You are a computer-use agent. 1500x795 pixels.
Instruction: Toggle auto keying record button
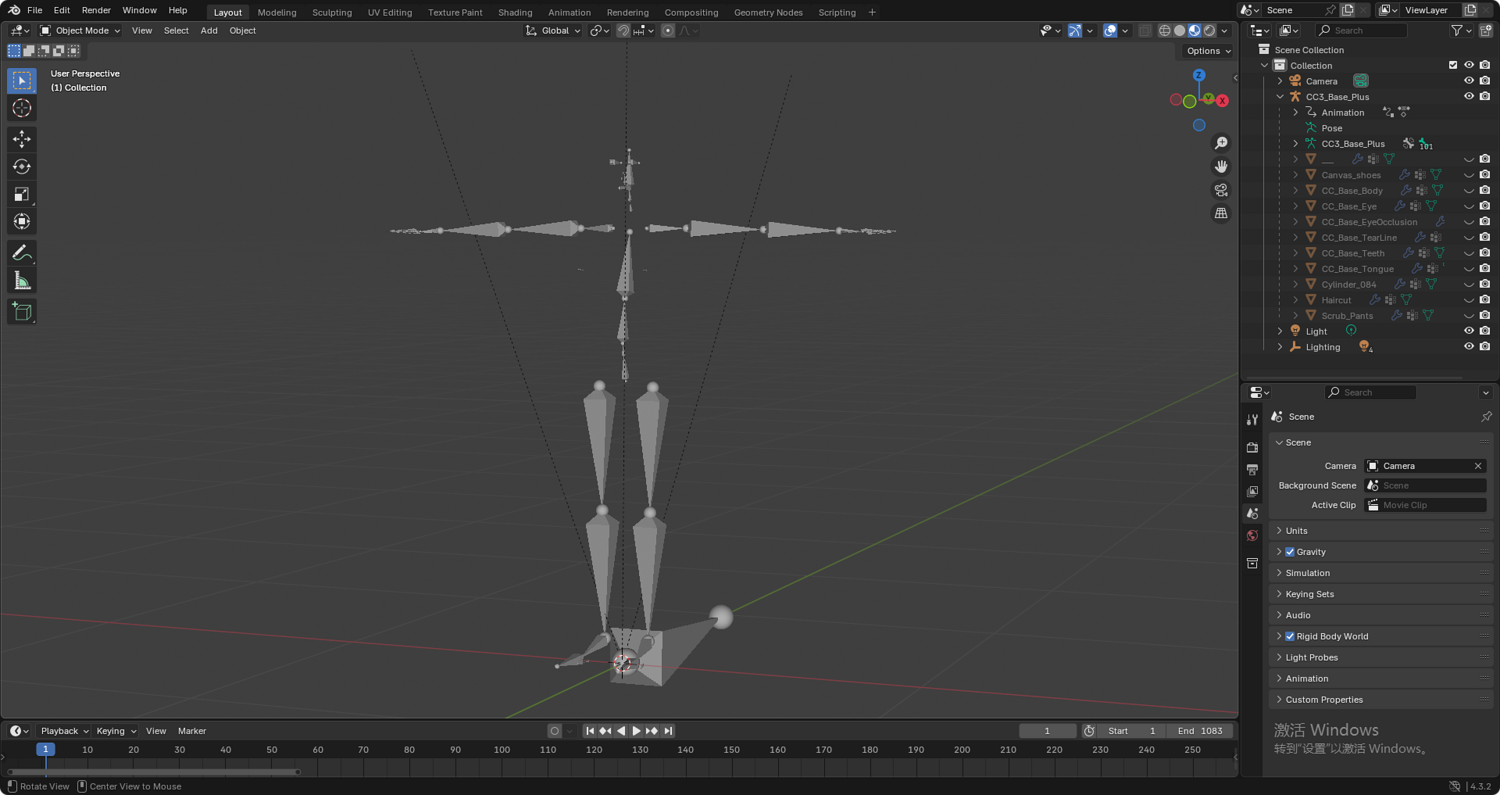pyautogui.click(x=555, y=731)
